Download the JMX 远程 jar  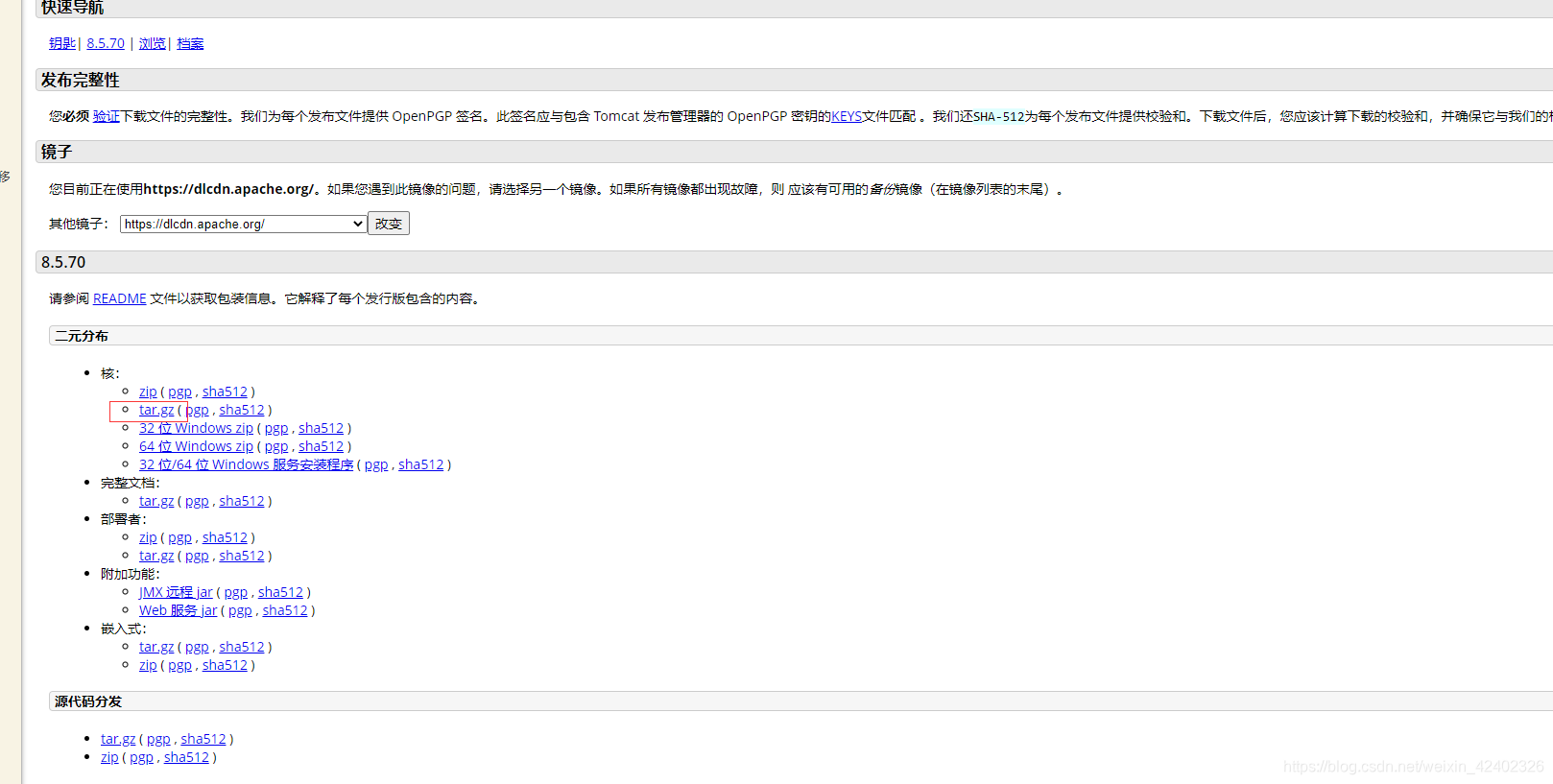click(x=176, y=592)
